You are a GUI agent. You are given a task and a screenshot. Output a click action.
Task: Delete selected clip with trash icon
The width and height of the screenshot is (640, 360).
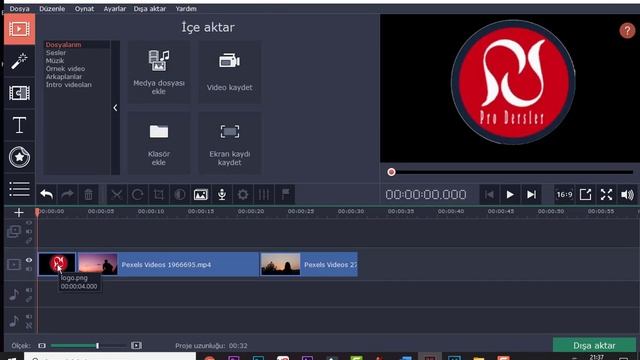pos(88,194)
